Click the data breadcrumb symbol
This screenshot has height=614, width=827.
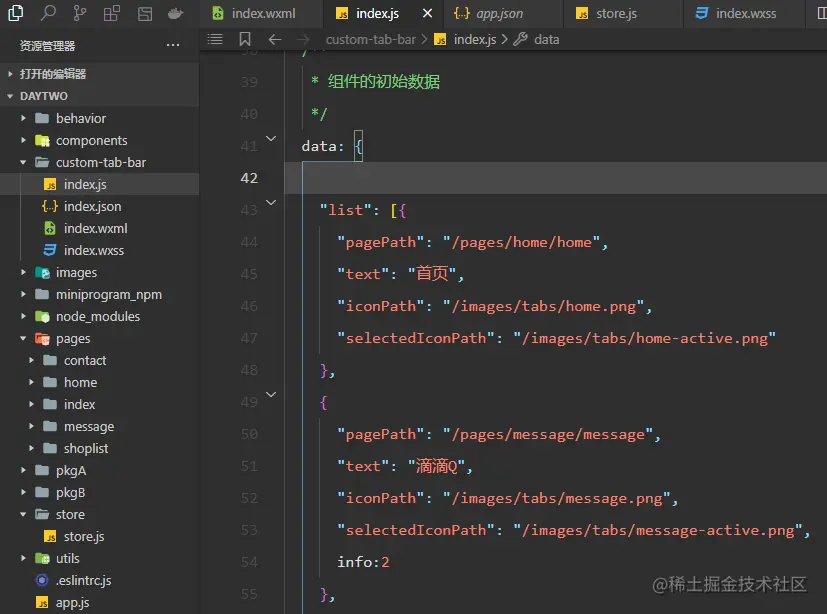[x=546, y=39]
